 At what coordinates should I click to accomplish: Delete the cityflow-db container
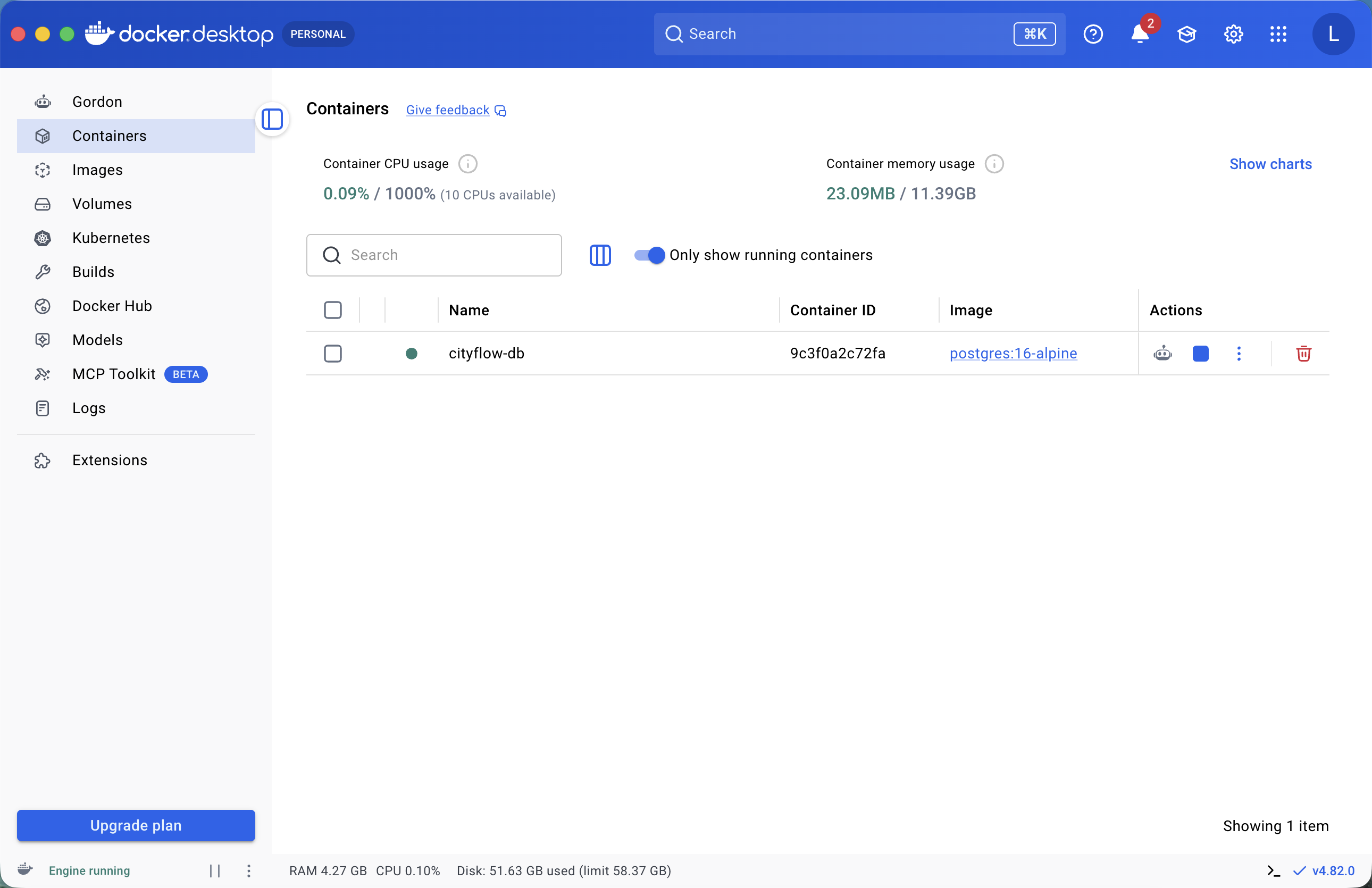(x=1303, y=353)
